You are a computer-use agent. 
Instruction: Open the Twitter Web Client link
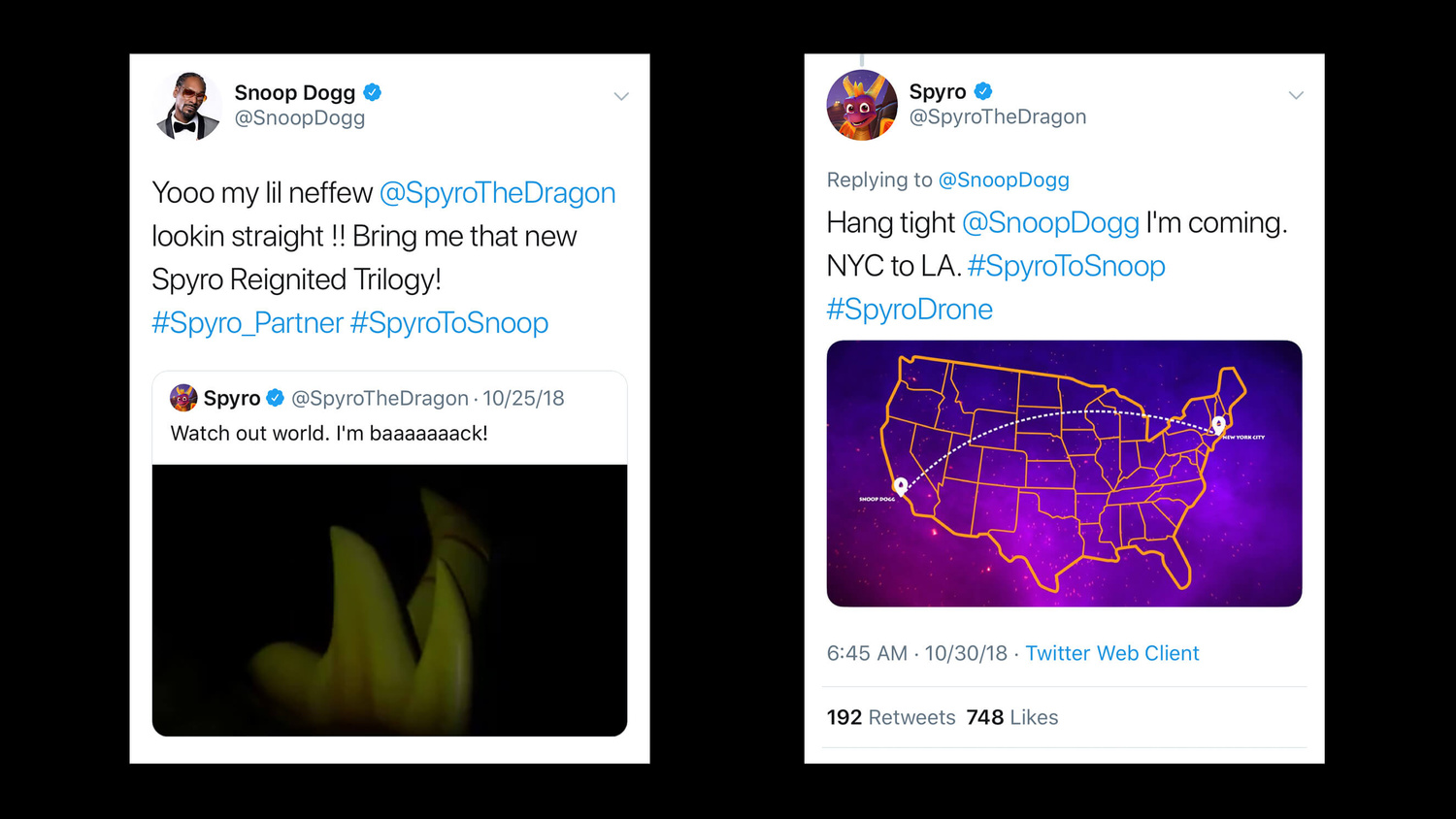pyautogui.click(x=1112, y=654)
